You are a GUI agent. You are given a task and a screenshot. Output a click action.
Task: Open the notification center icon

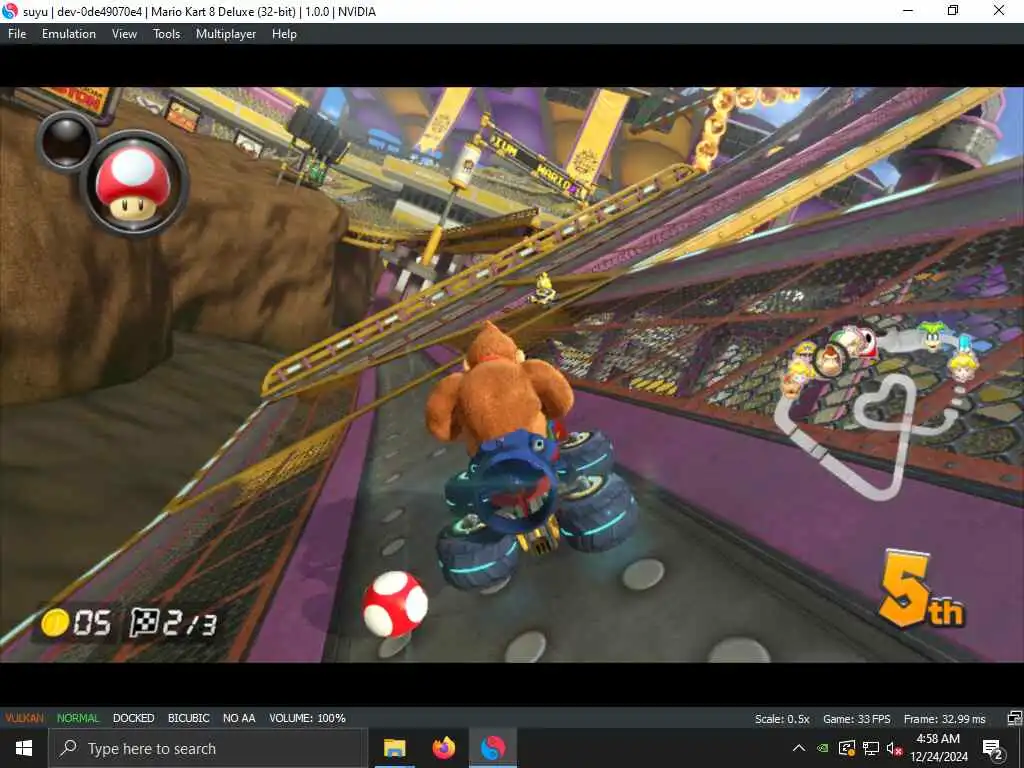[x=993, y=749]
